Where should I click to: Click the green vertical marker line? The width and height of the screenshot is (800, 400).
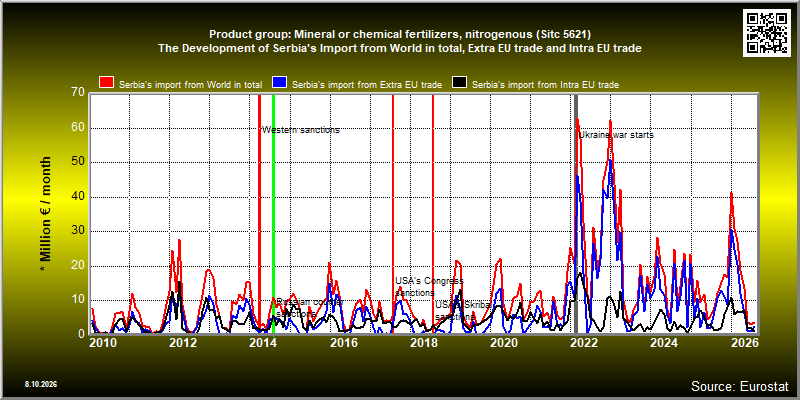273,214
